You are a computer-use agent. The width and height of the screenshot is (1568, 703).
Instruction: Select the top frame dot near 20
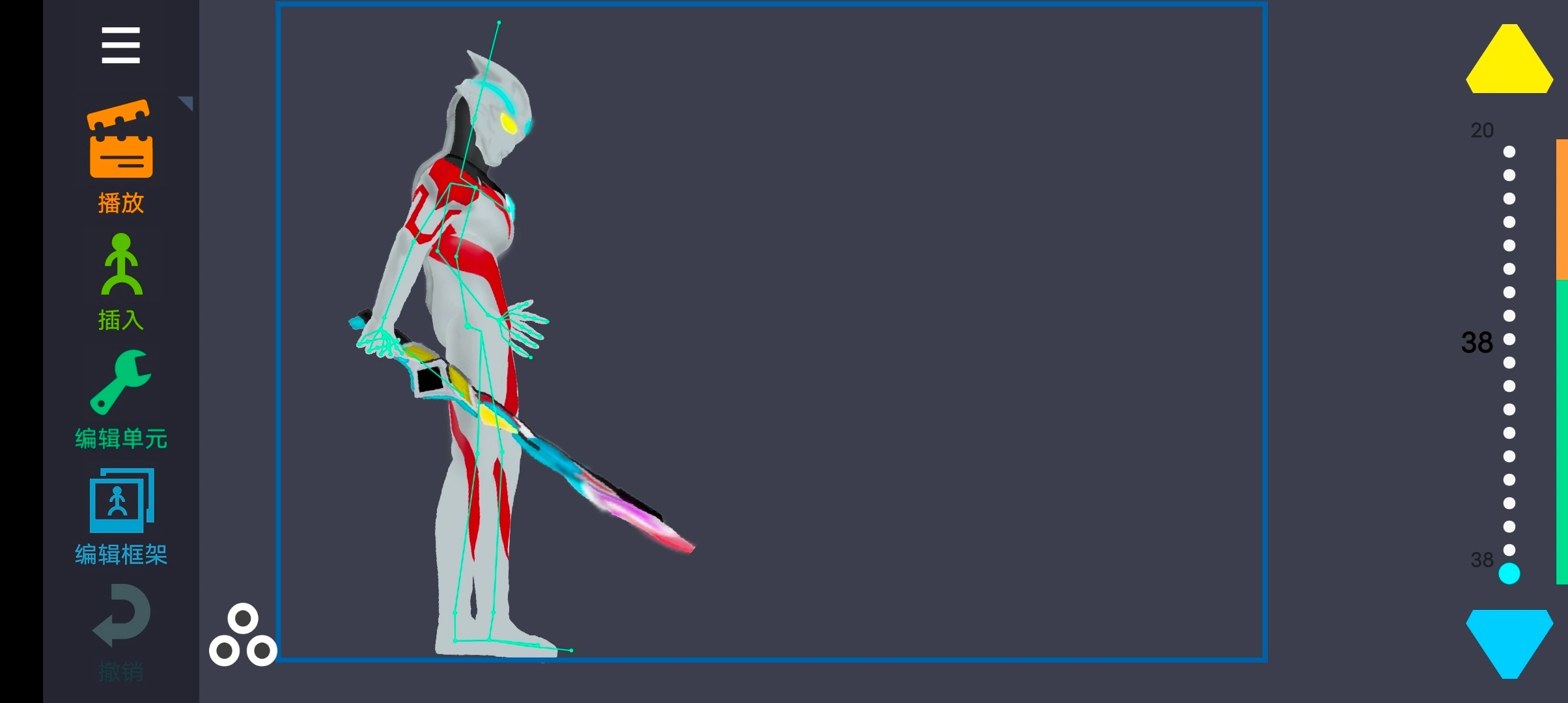tap(1509, 152)
